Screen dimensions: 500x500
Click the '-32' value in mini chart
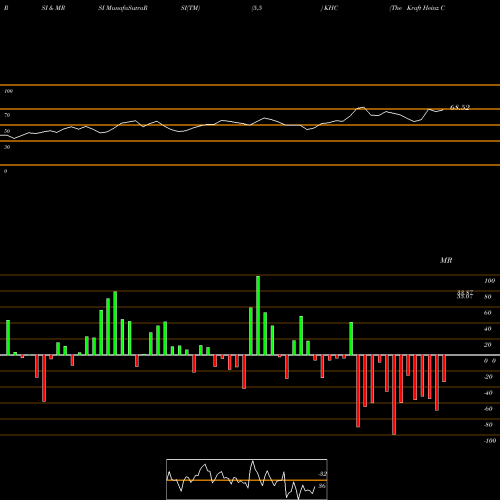pyautogui.click(x=322, y=473)
